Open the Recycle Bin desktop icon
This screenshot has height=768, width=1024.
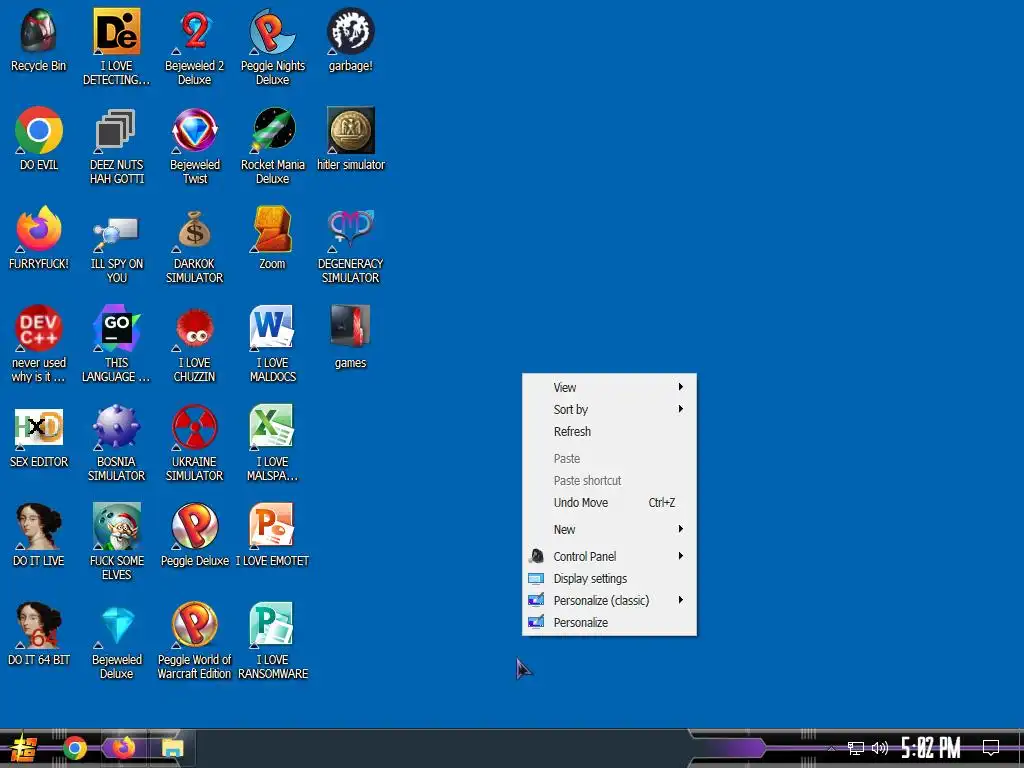coord(39,40)
